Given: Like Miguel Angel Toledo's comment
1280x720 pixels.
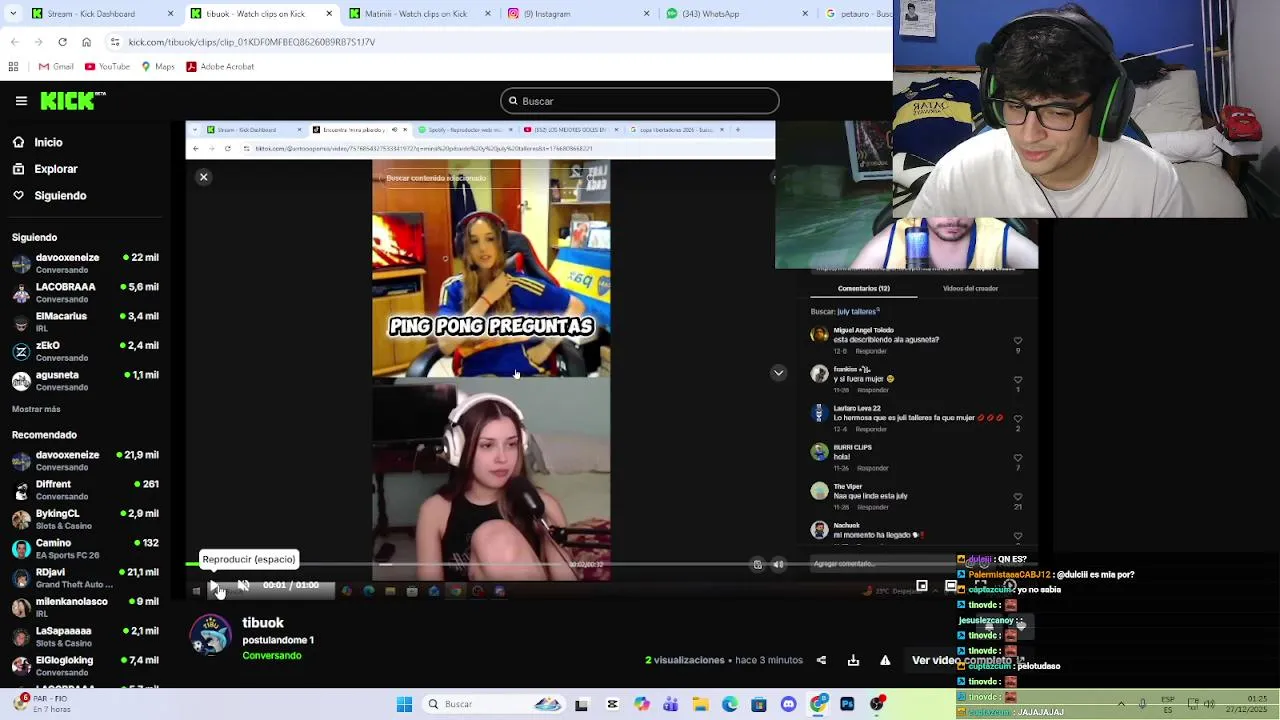Looking at the screenshot, I should (x=1018, y=341).
